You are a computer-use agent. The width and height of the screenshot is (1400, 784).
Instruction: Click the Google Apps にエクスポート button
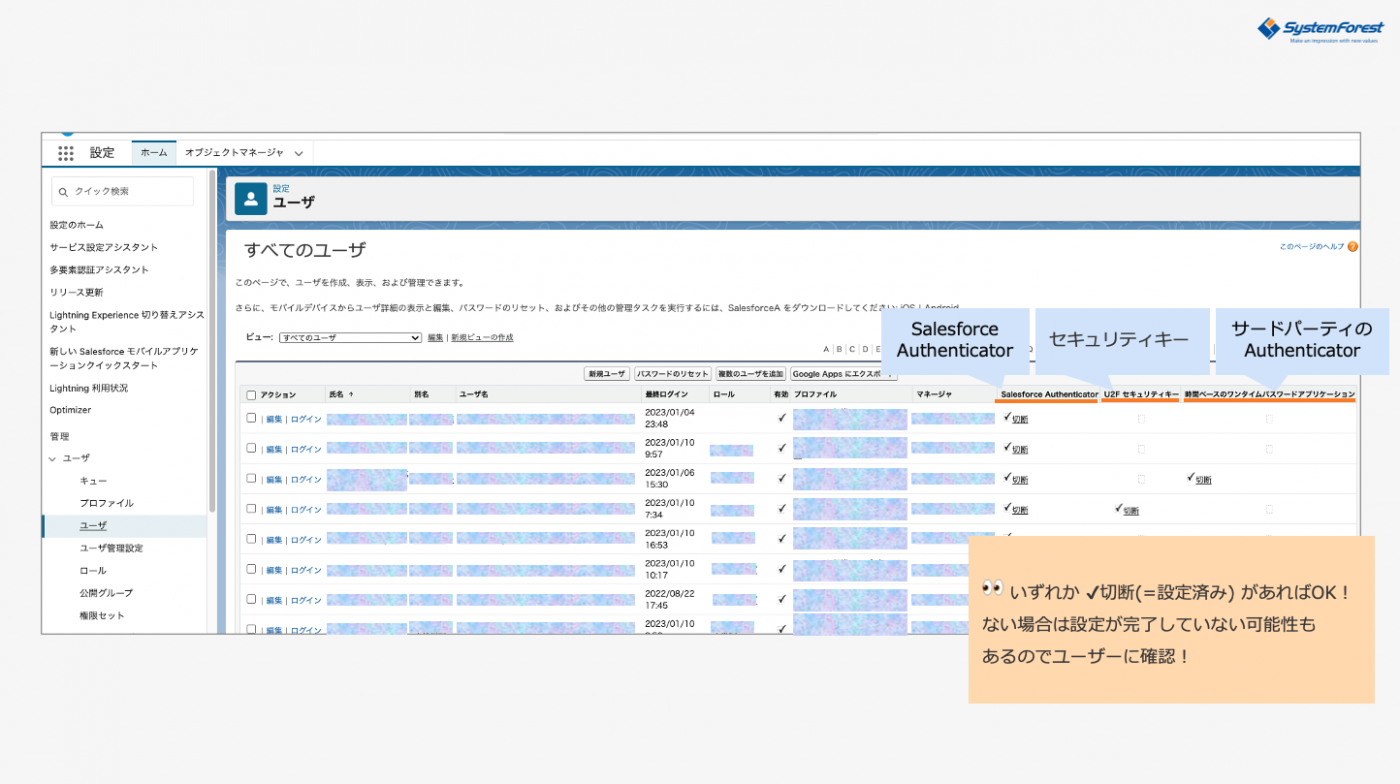point(843,374)
